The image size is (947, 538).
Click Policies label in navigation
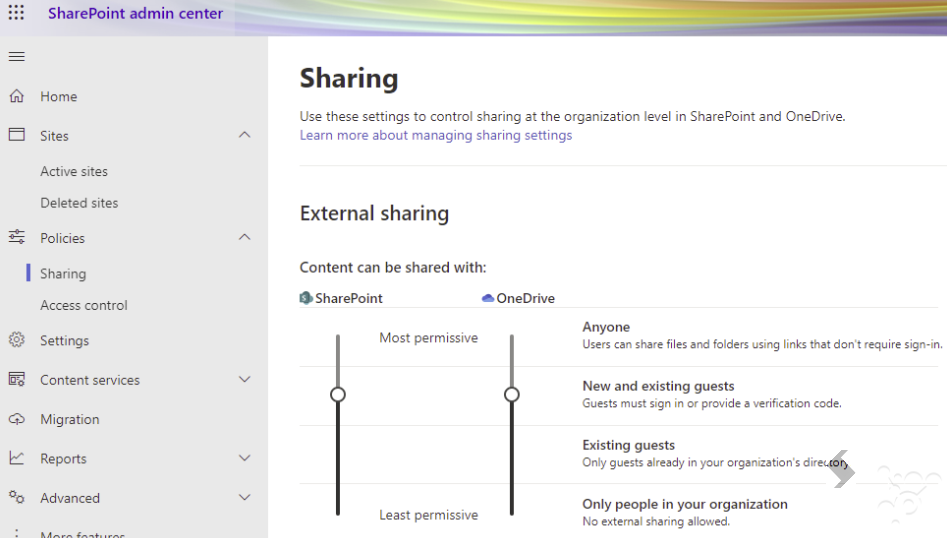click(x=62, y=238)
